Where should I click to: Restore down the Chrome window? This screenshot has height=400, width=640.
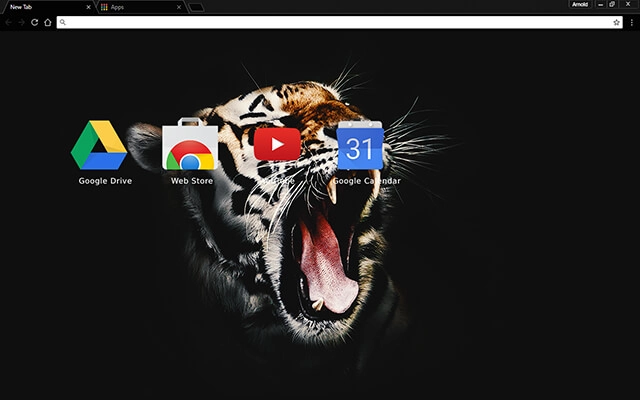(x=612, y=4)
